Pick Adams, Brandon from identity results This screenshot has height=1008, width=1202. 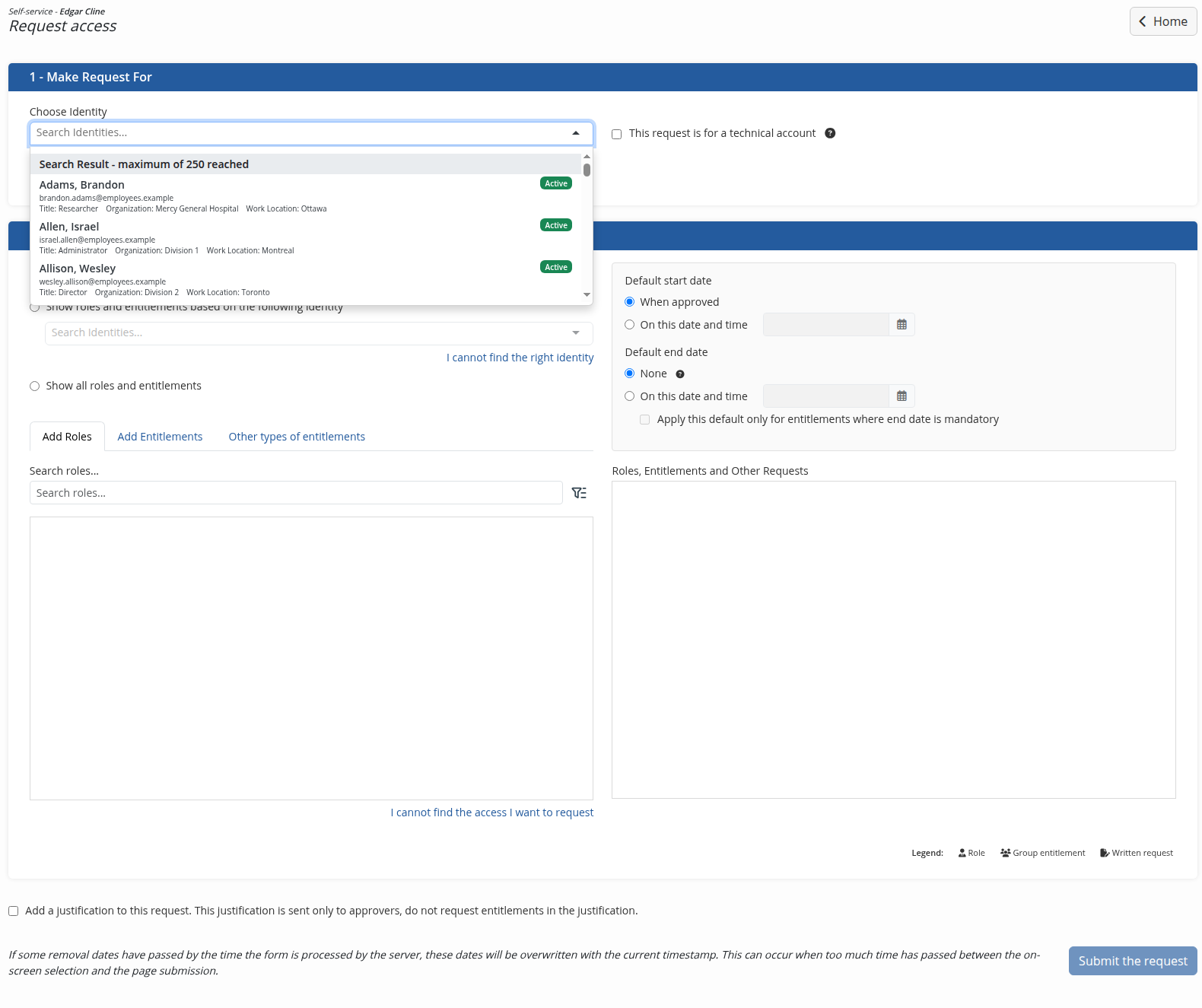[x=306, y=196]
